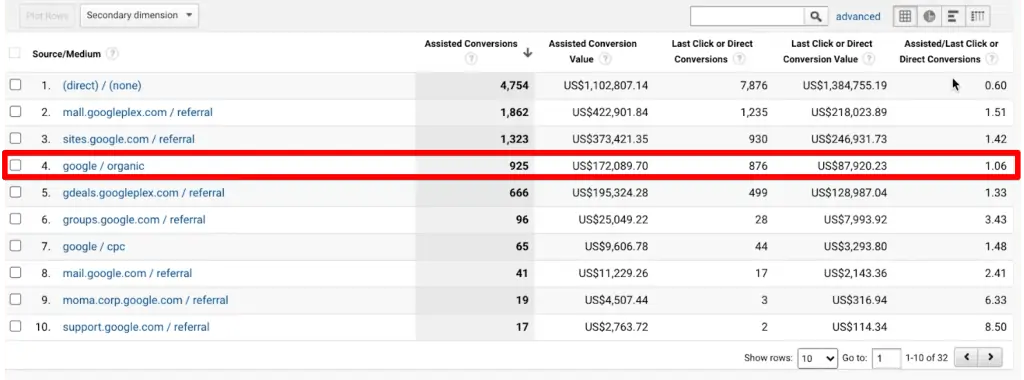Switch to pie chart percentage view
This screenshot has height=380, width=1024.
pyautogui.click(x=929, y=16)
